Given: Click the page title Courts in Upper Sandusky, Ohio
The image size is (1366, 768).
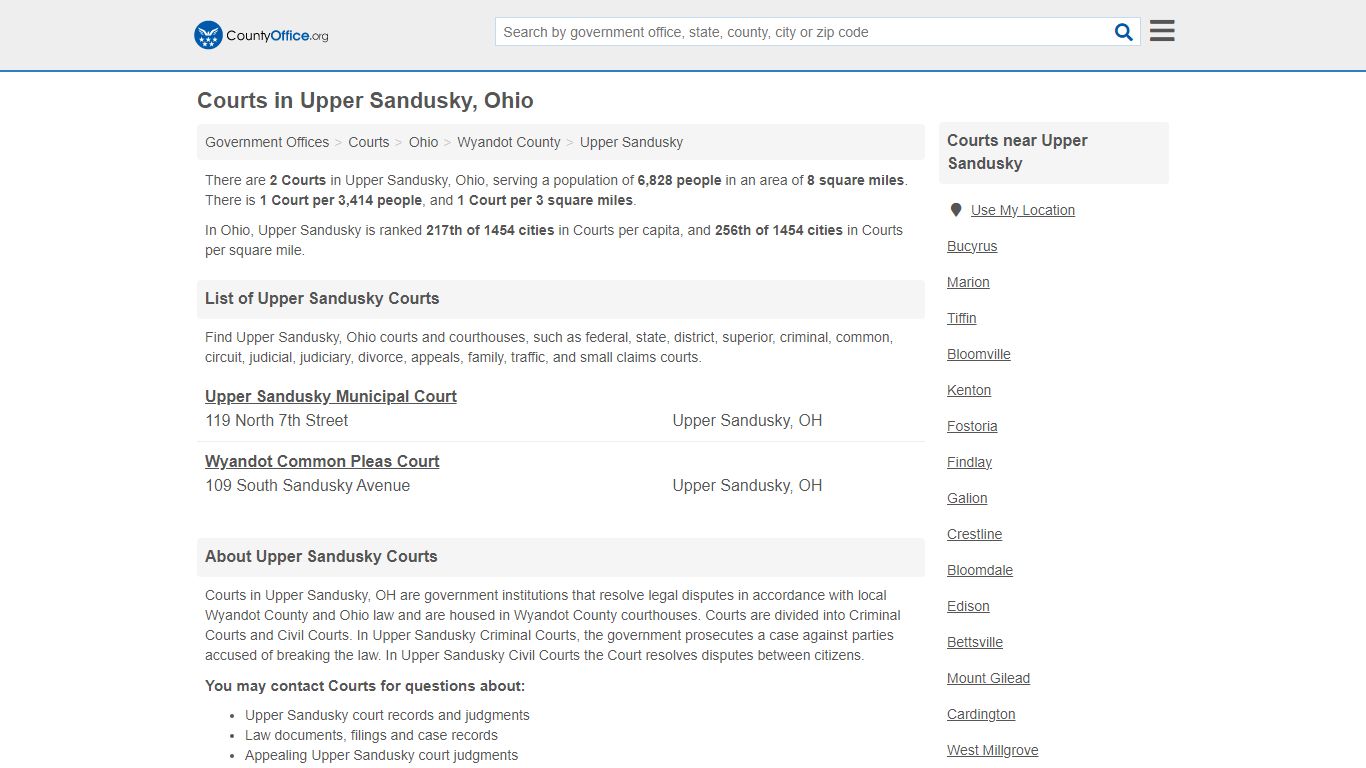Looking at the screenshot, I should (x=365, y=101).
